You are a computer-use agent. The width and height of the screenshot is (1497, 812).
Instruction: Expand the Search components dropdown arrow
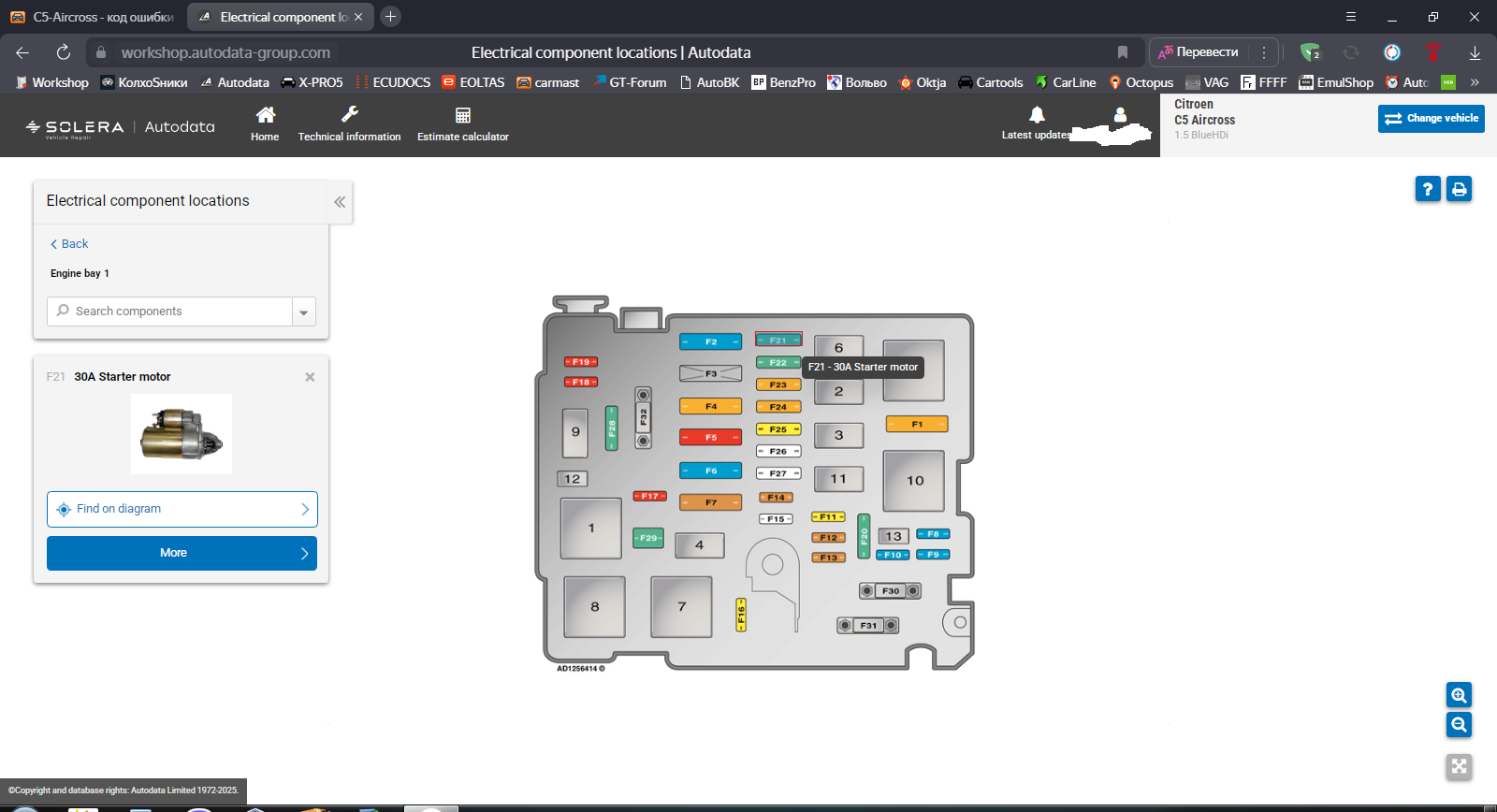(304, 312)
